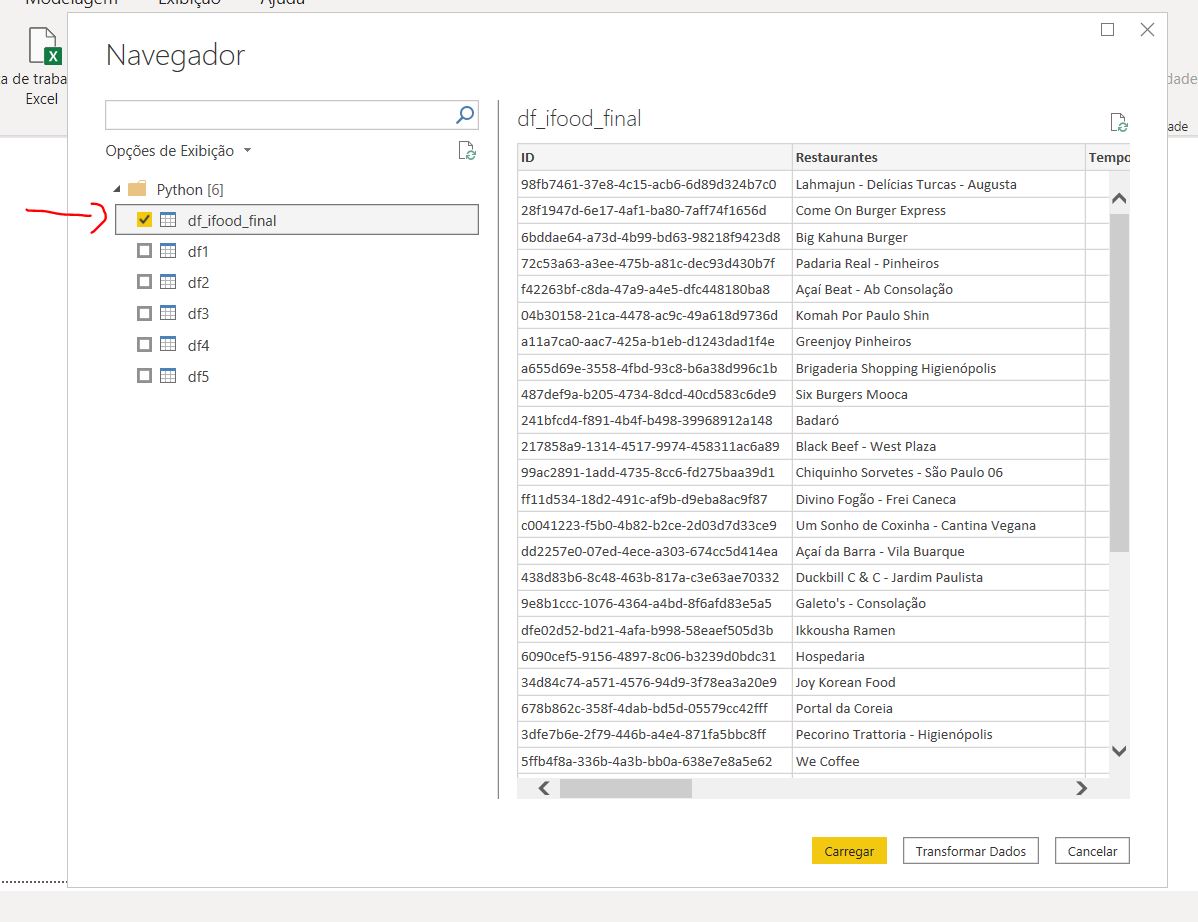Click cell Padaria Real - Pinheiros

(938, 263)
